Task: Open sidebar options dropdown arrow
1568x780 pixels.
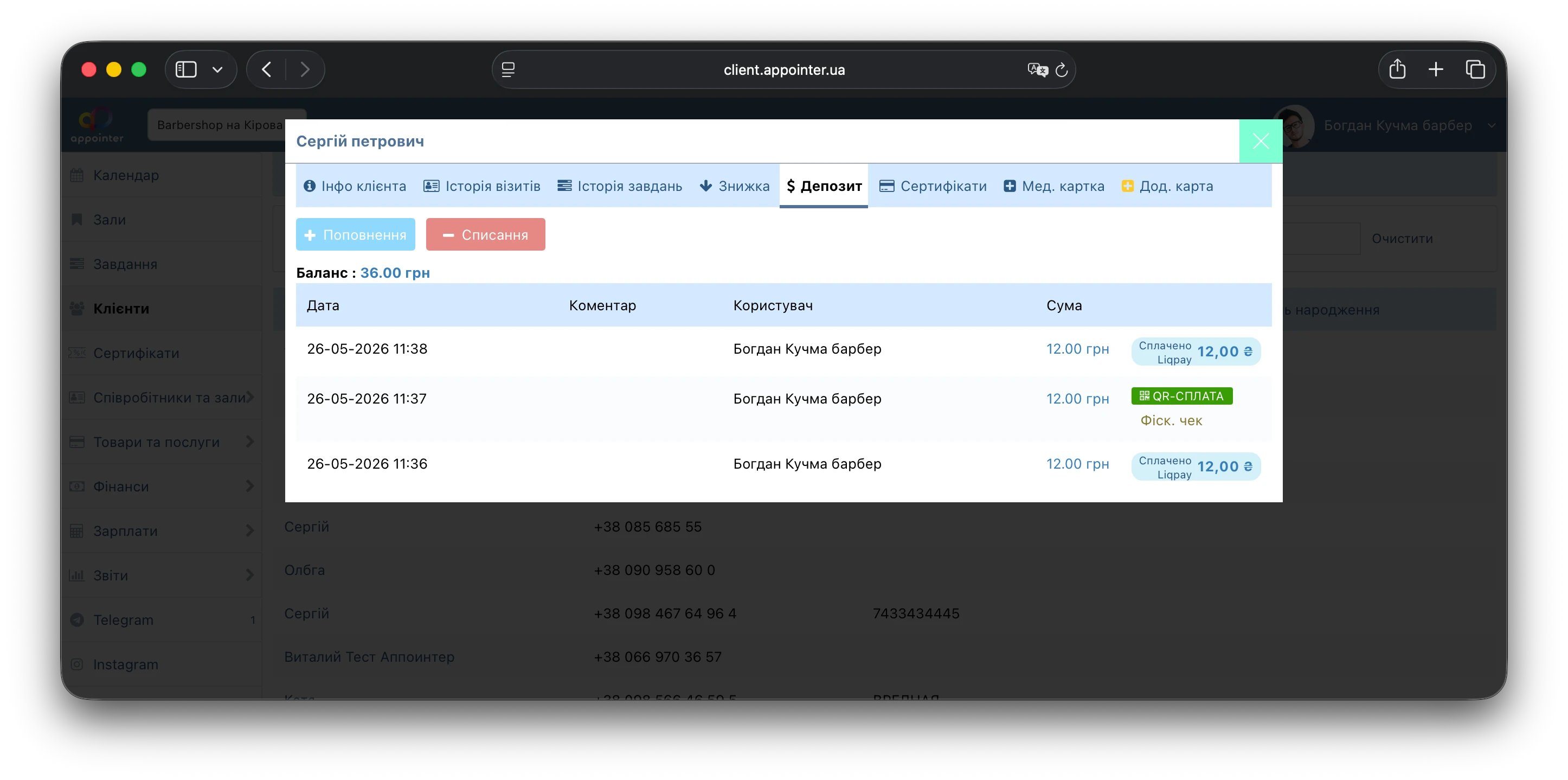Action: click(217, 69)
